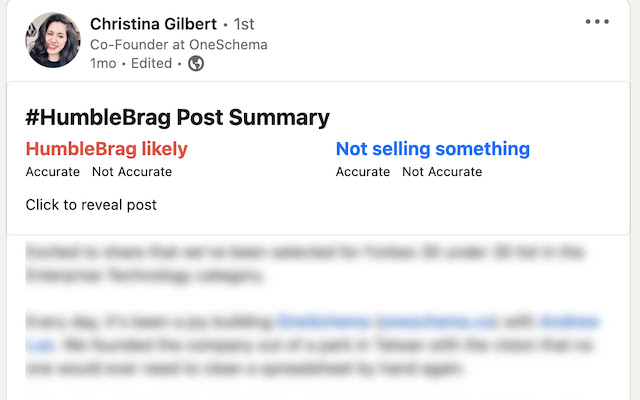640x400 pixels.
Task: Select the red HumbleBrag likely label
Action: click(x=107, y=149)
